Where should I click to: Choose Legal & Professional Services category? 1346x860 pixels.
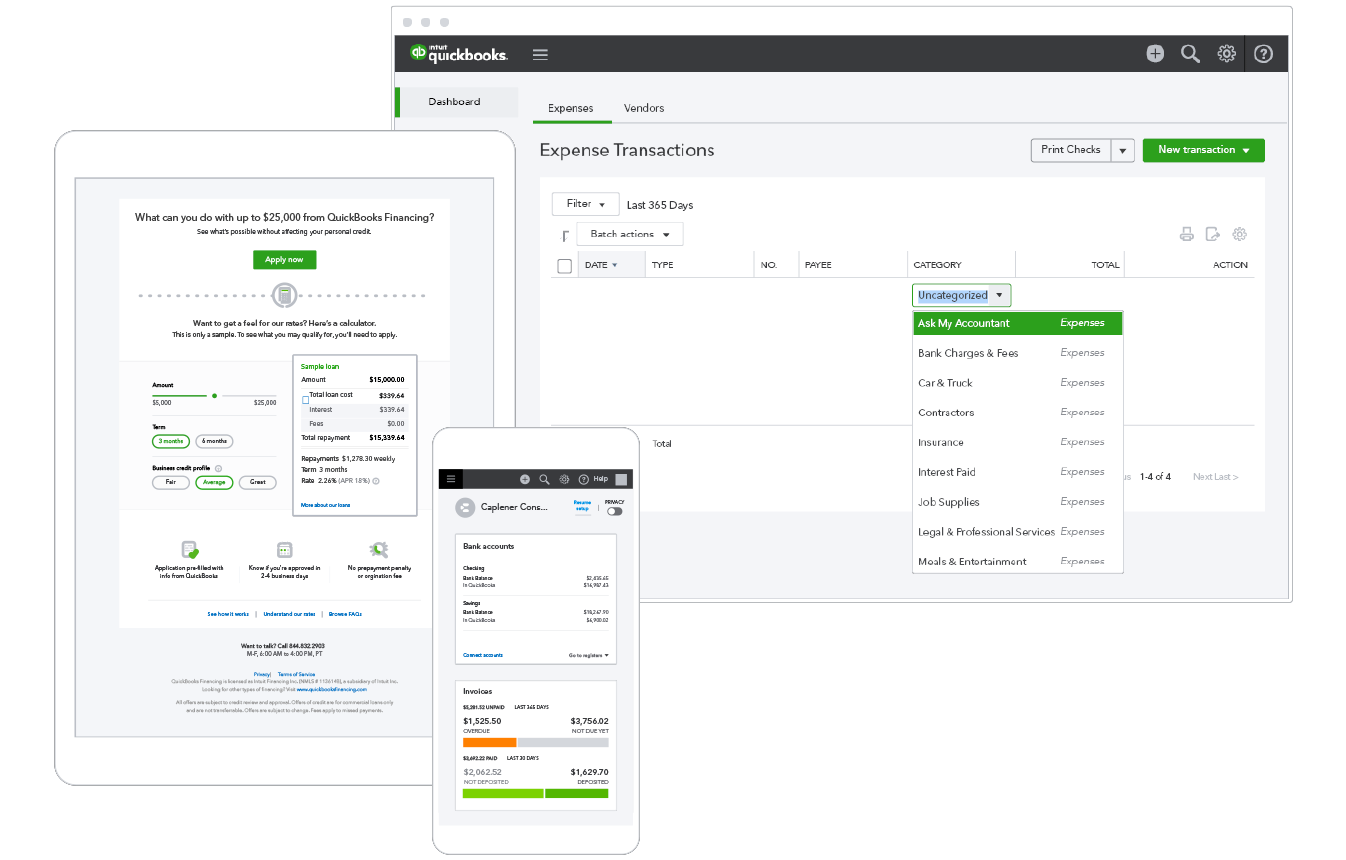coord(1018,532)
